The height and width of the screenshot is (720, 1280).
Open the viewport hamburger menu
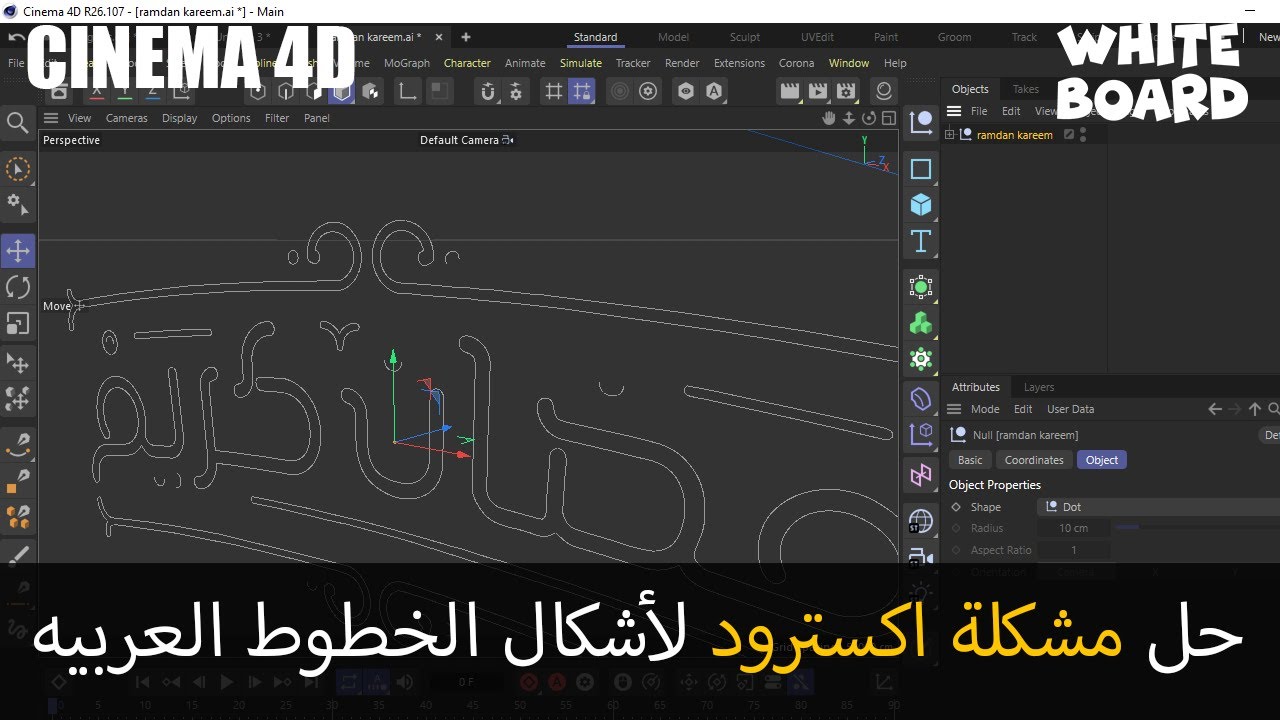52,118
